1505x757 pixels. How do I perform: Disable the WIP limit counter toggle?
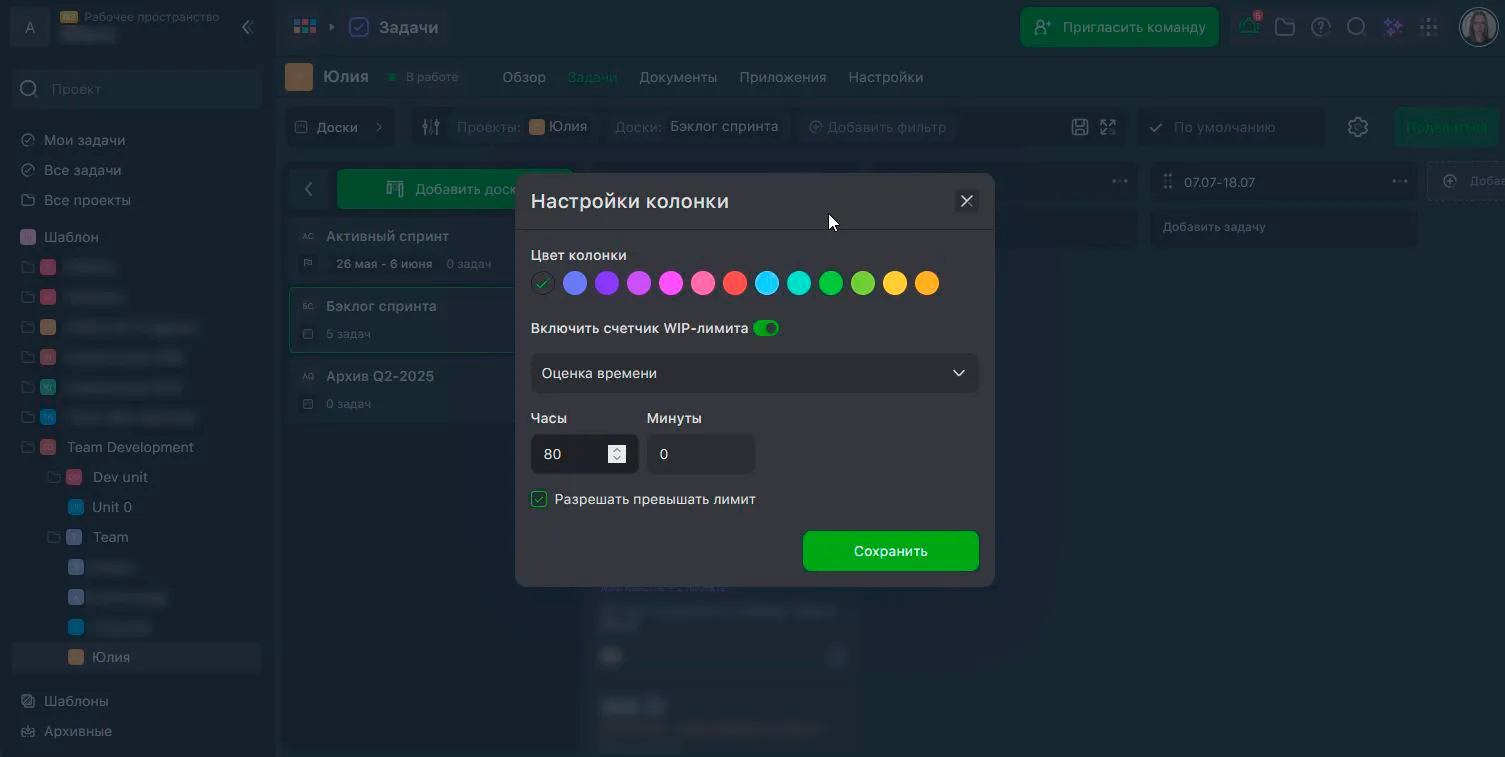[766, 328]
